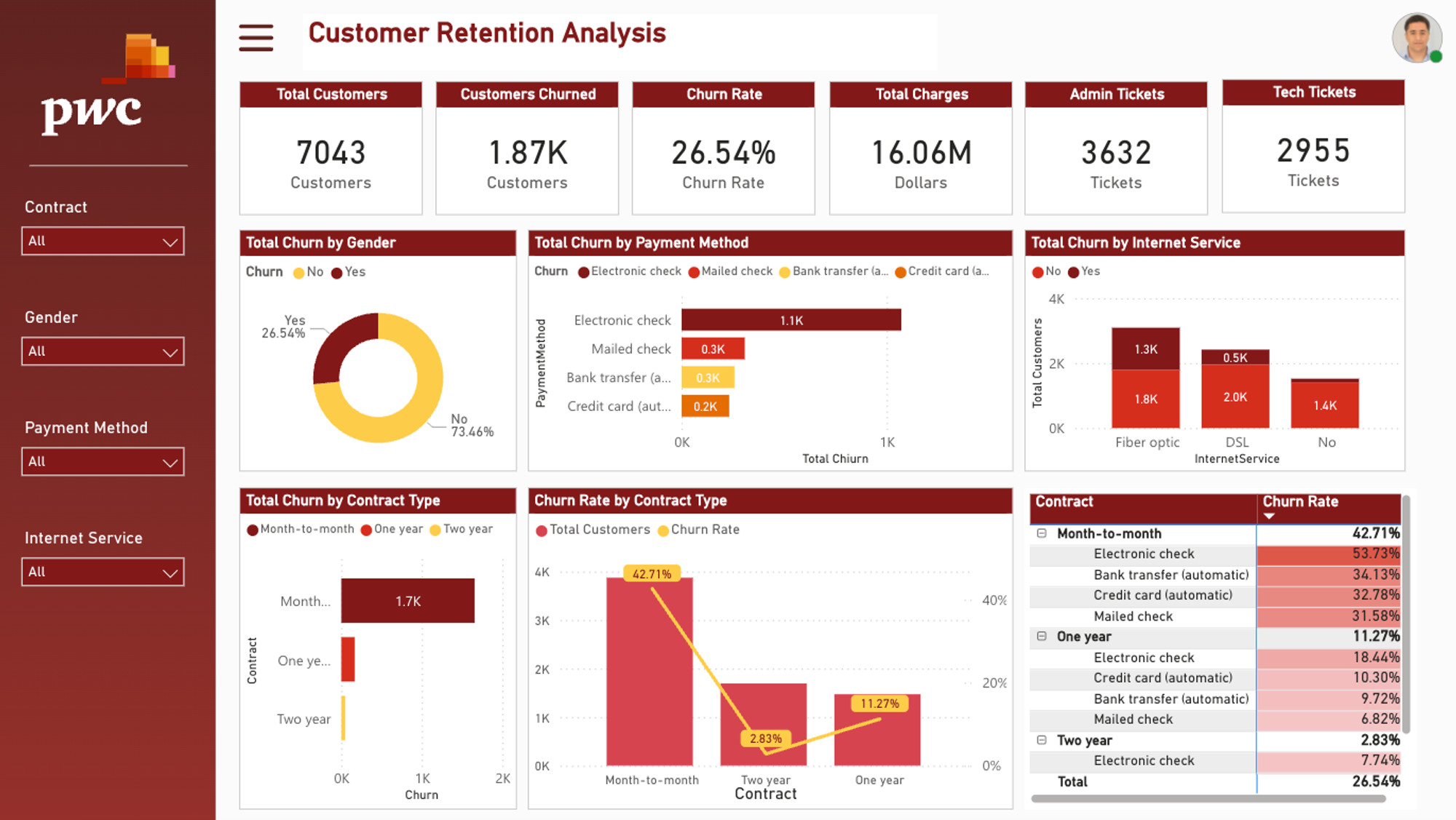Click the table's horizontal scrollbar
Screen dimensions: 1456x820
coord(1208,798)
